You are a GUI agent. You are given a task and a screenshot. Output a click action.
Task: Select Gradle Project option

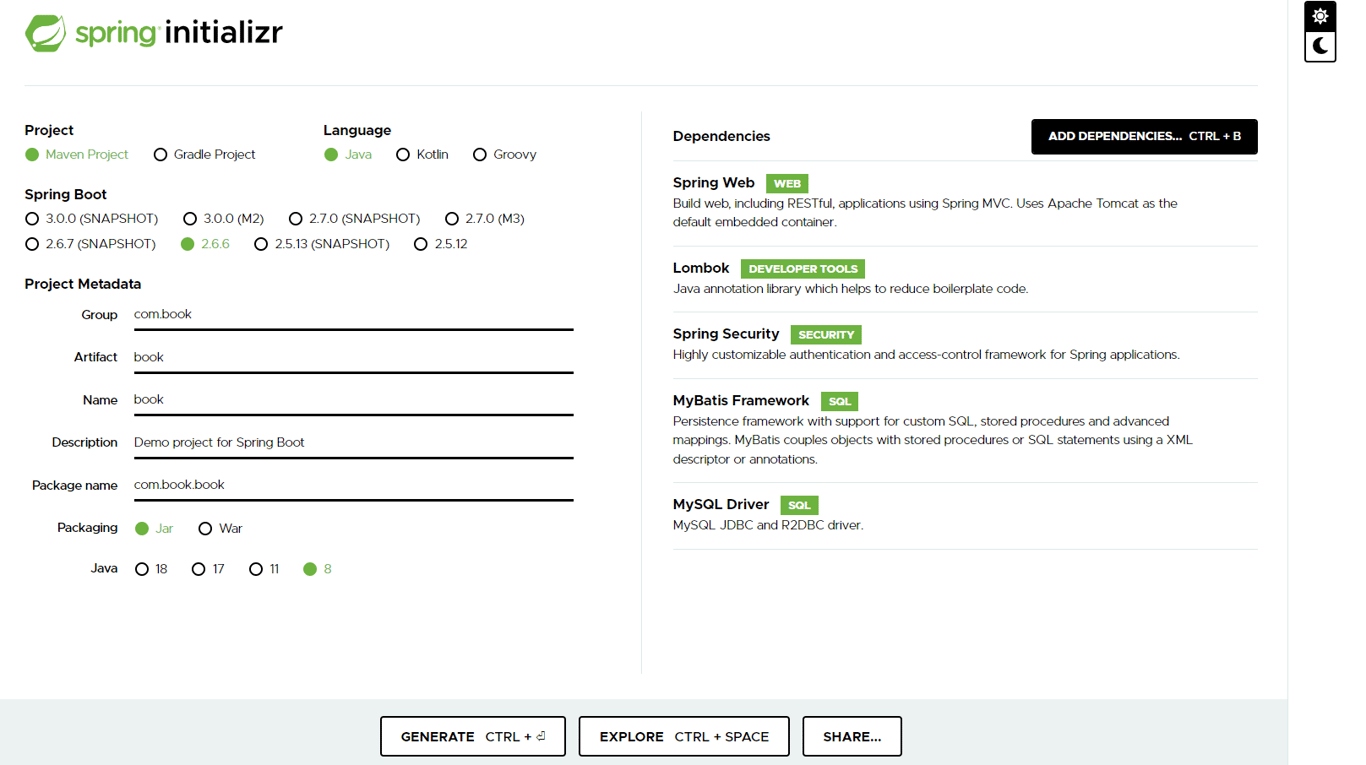tap(204, 155)
